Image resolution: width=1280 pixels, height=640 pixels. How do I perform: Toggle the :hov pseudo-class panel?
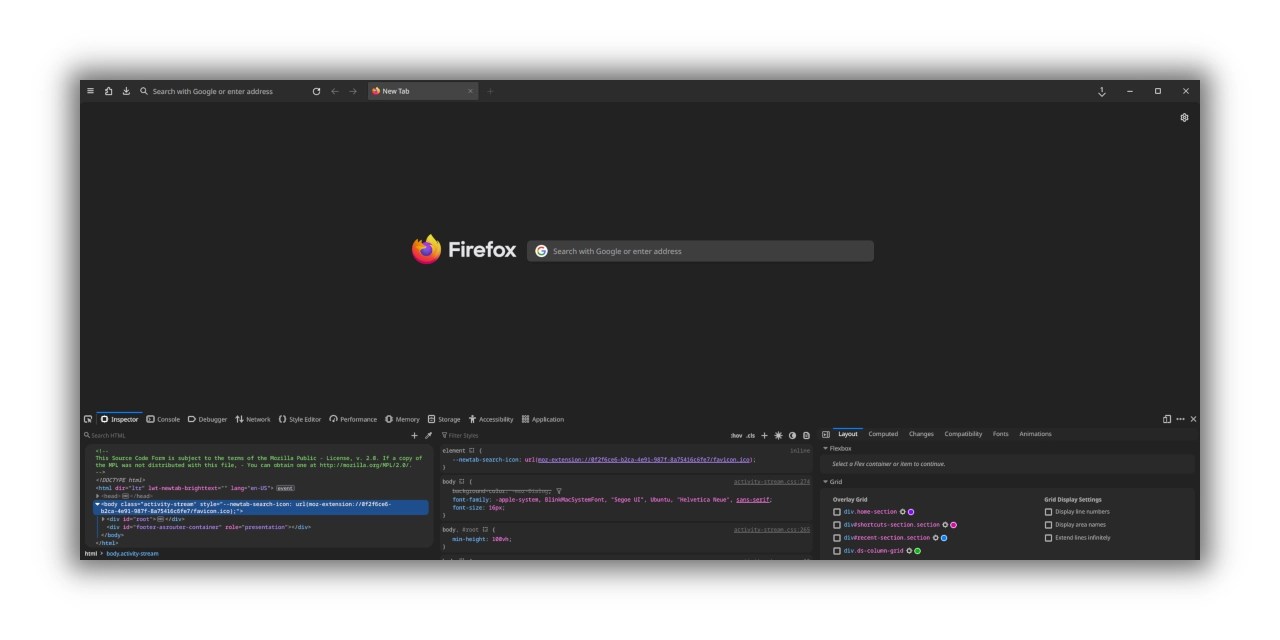click(x=736, y=435)
